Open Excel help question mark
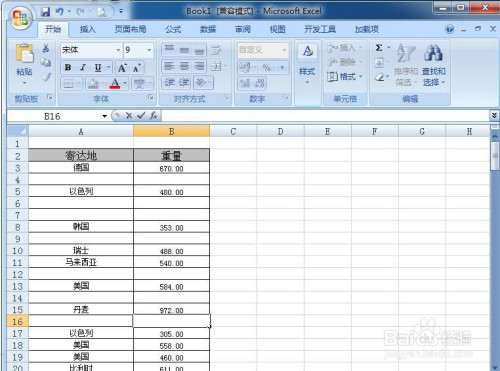This screenshot has height=371, width=500. (449, 29)
